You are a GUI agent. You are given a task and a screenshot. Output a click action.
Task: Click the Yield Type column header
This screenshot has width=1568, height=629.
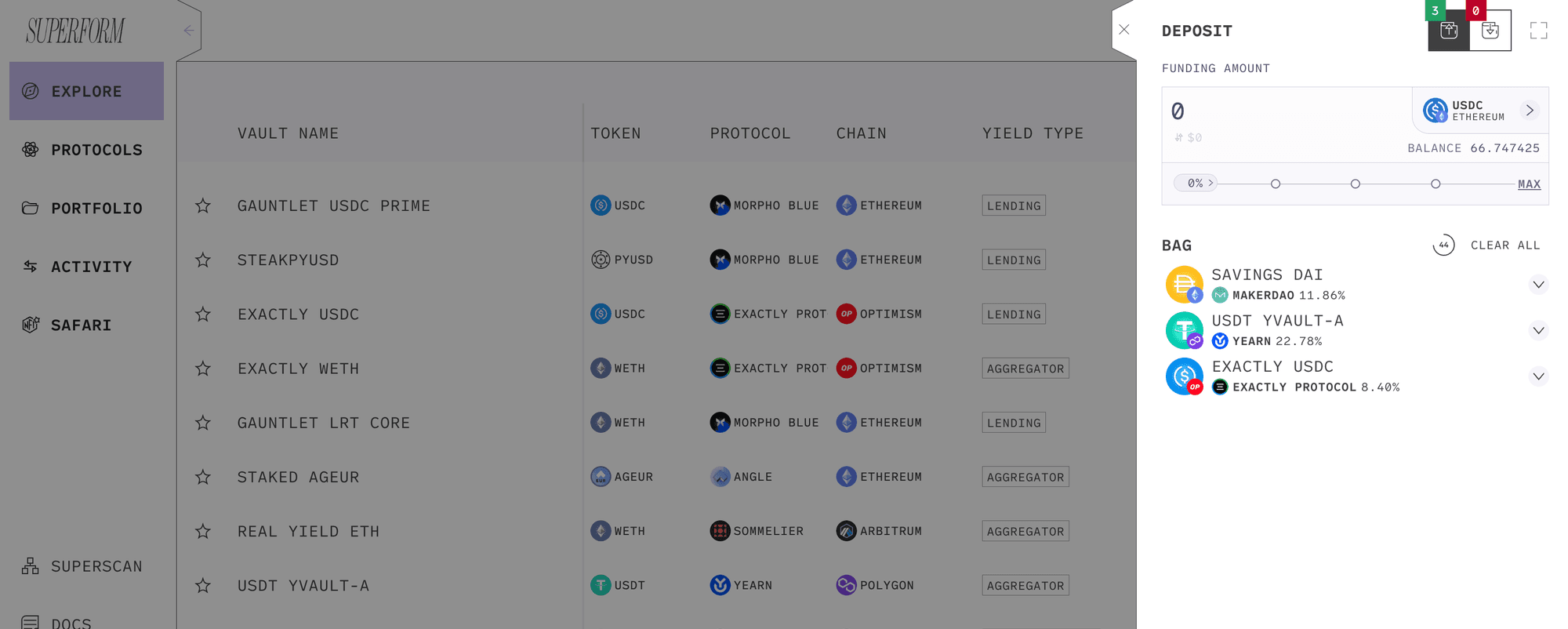(x=1033, y=133)
